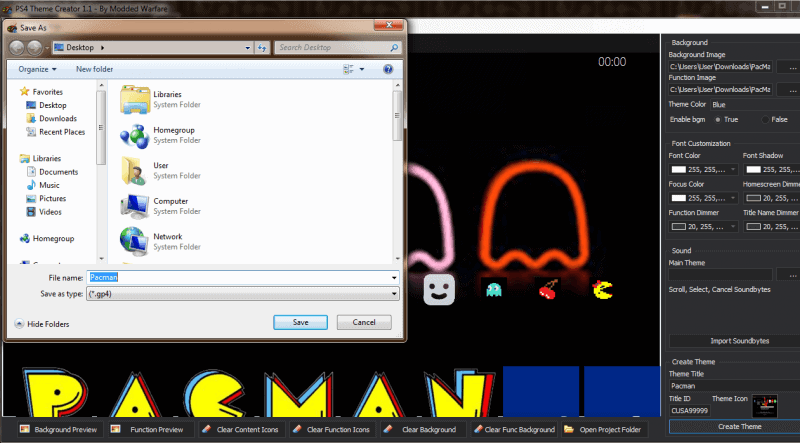Open the view options dropdown arrow
Viewport: 800px width, 443px height.
(362, 69)
